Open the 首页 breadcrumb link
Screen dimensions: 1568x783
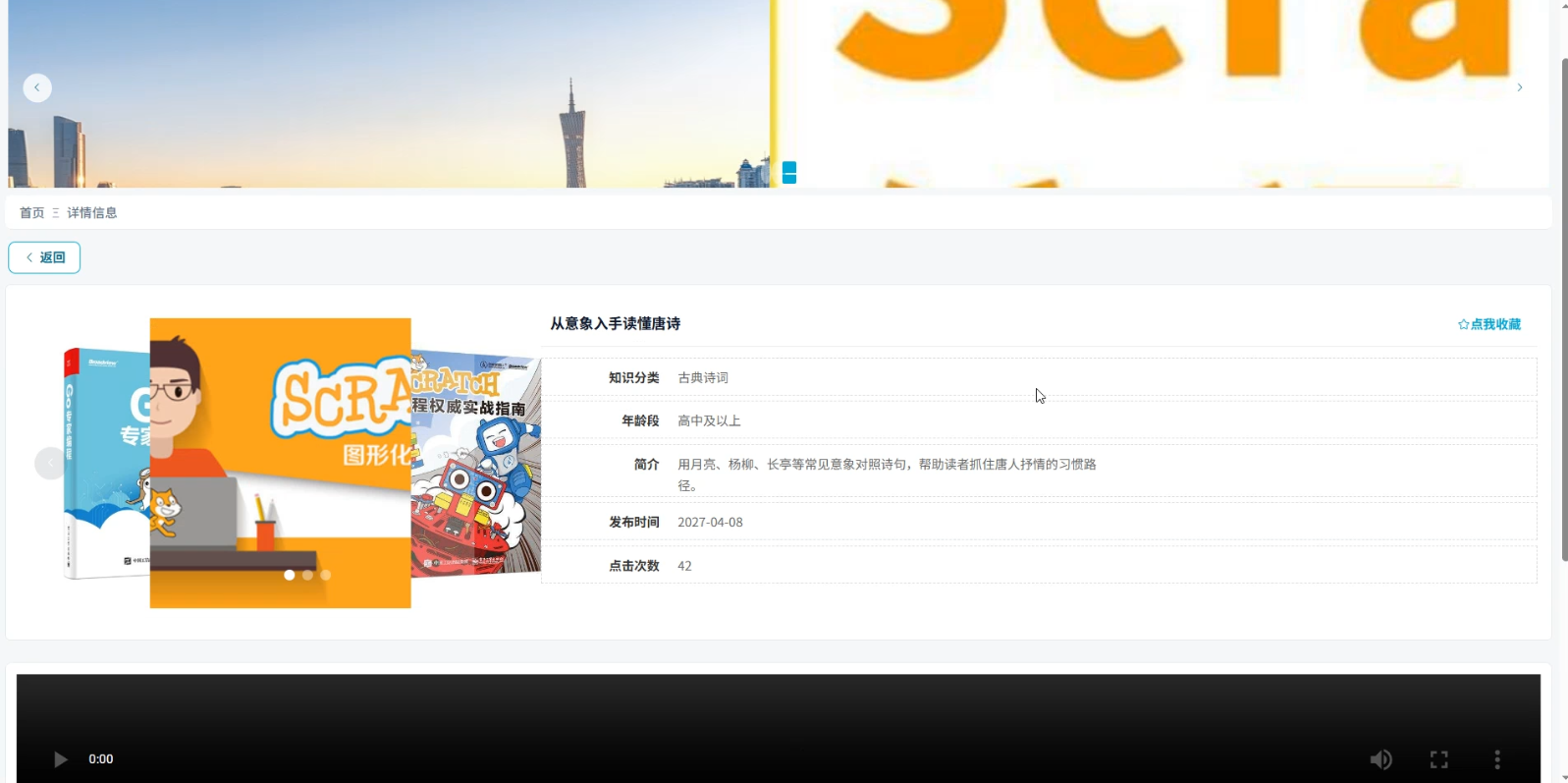click(32, 212)
